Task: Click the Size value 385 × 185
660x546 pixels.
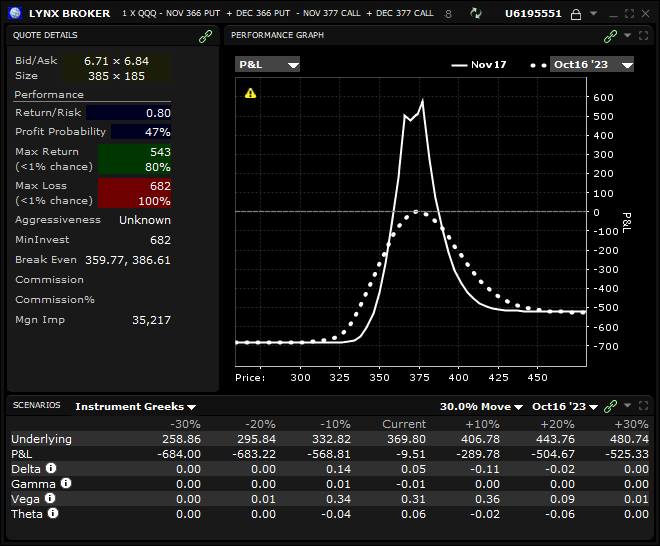Action: click(x=117, y=76)
